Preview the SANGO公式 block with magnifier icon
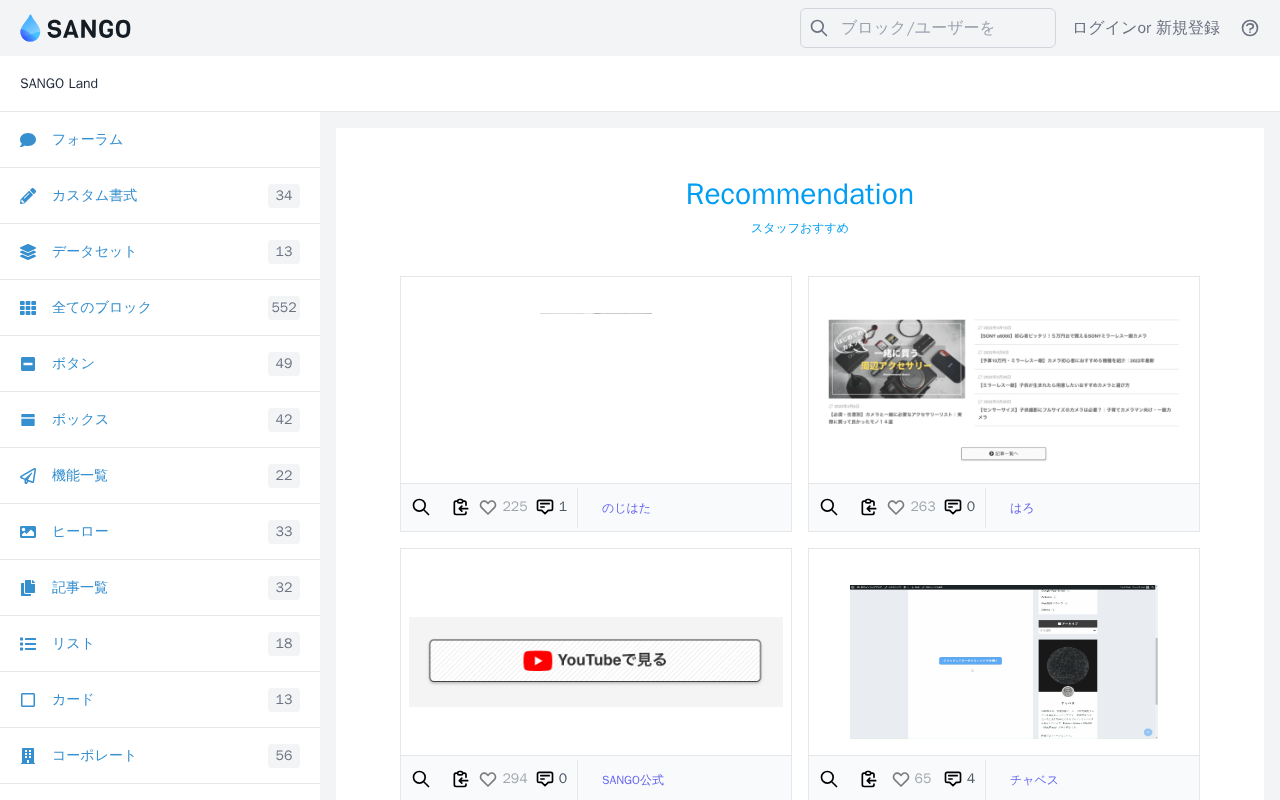 [421, 779]
